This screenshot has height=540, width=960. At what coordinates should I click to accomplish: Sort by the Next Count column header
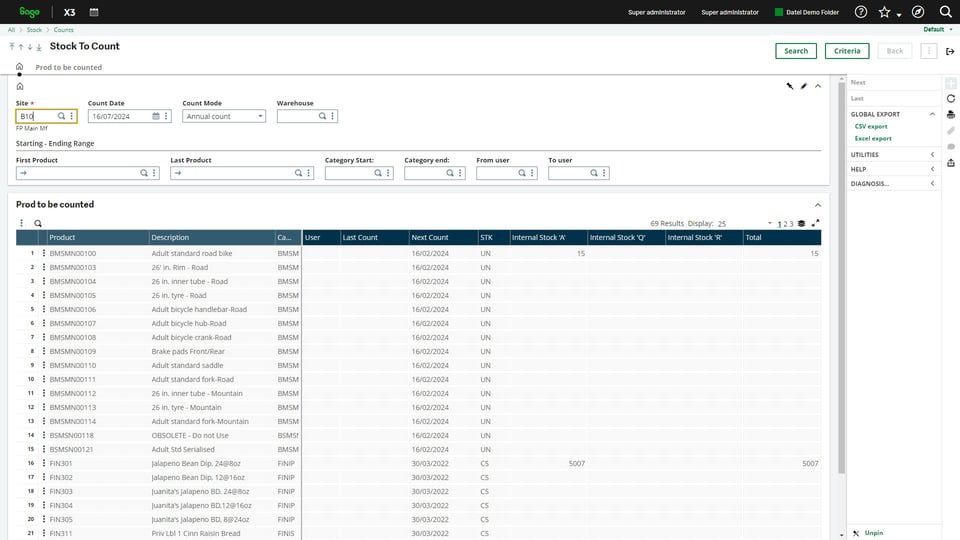pos(443,237)
